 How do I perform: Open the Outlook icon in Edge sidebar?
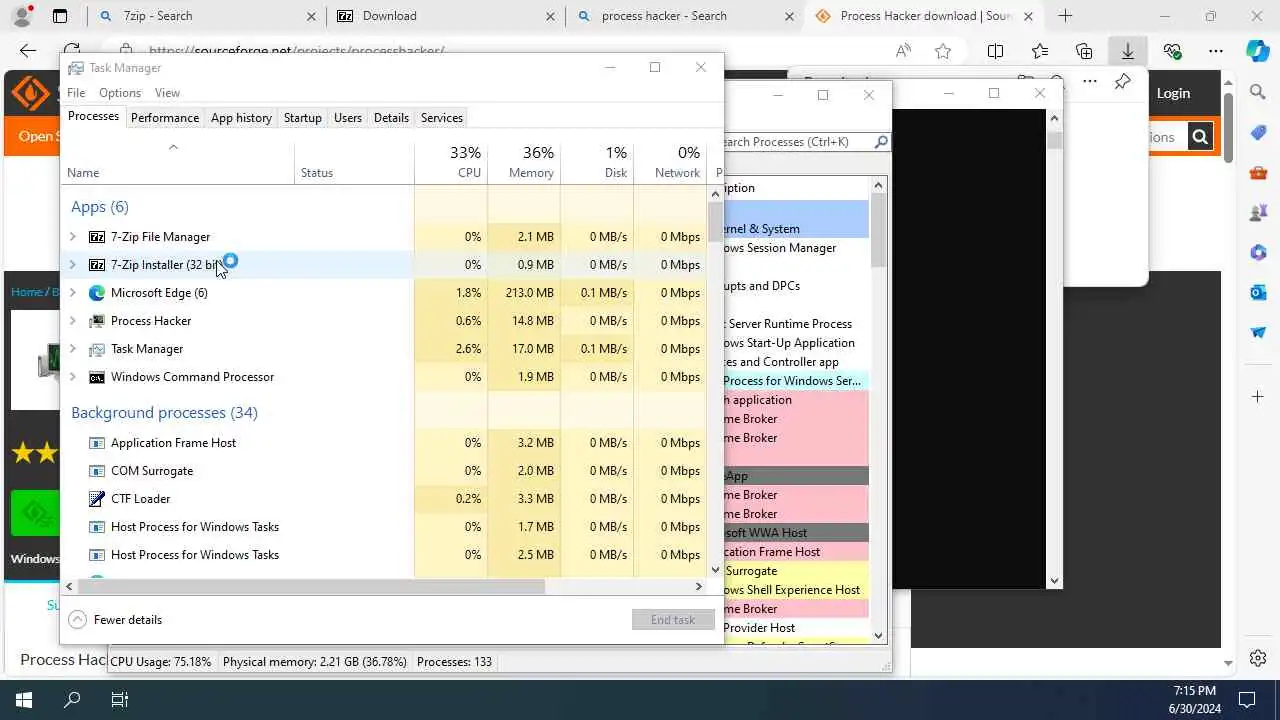click(x=1258, y=292)
